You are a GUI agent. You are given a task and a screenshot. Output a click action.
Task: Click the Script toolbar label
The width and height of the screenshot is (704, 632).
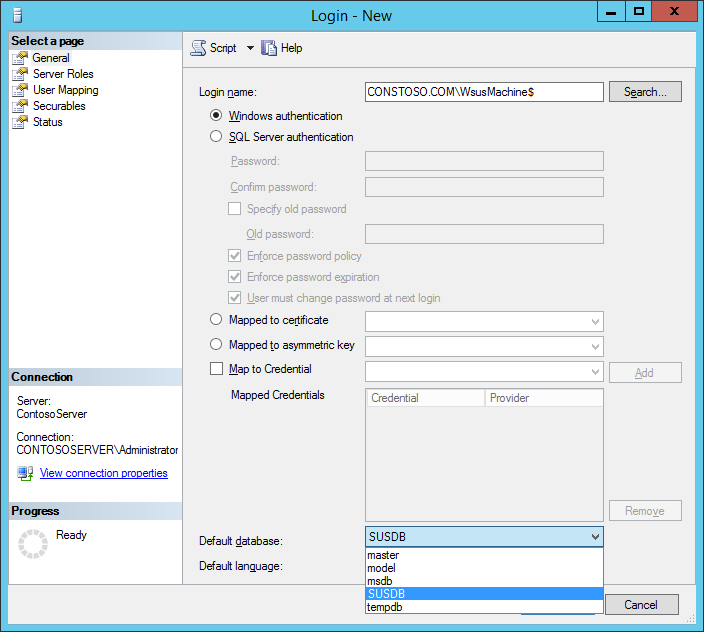point(223,48)
